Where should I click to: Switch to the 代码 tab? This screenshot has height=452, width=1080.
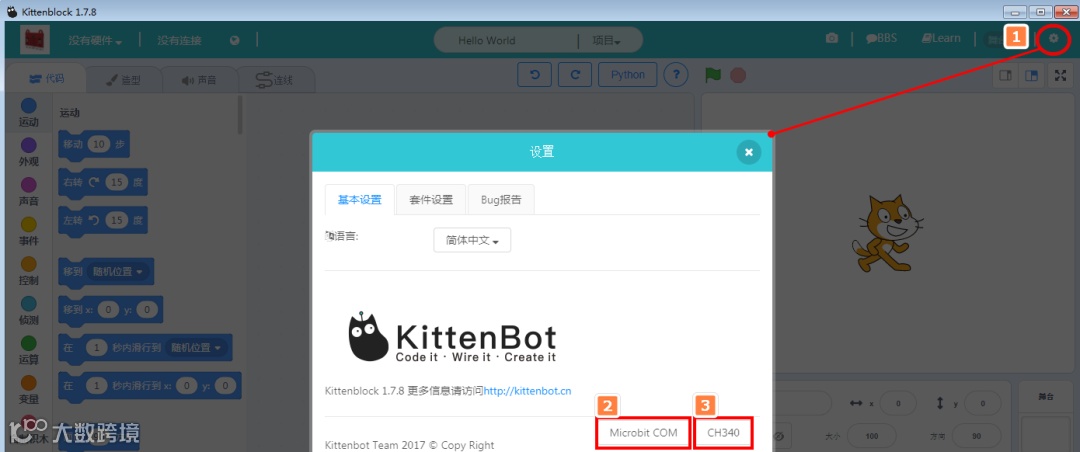45,79
